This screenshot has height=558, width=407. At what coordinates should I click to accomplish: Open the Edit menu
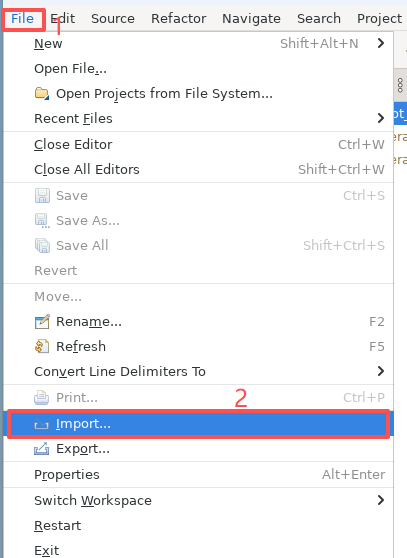pyautogui.click(x=62, y=19)
